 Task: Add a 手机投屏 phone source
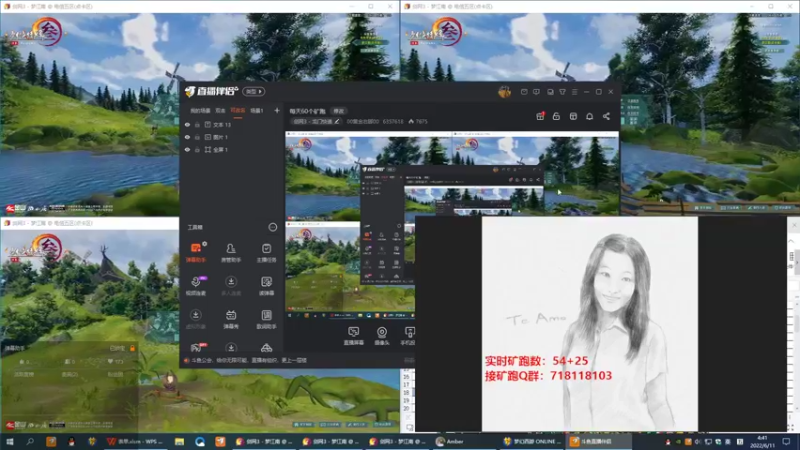408,336
